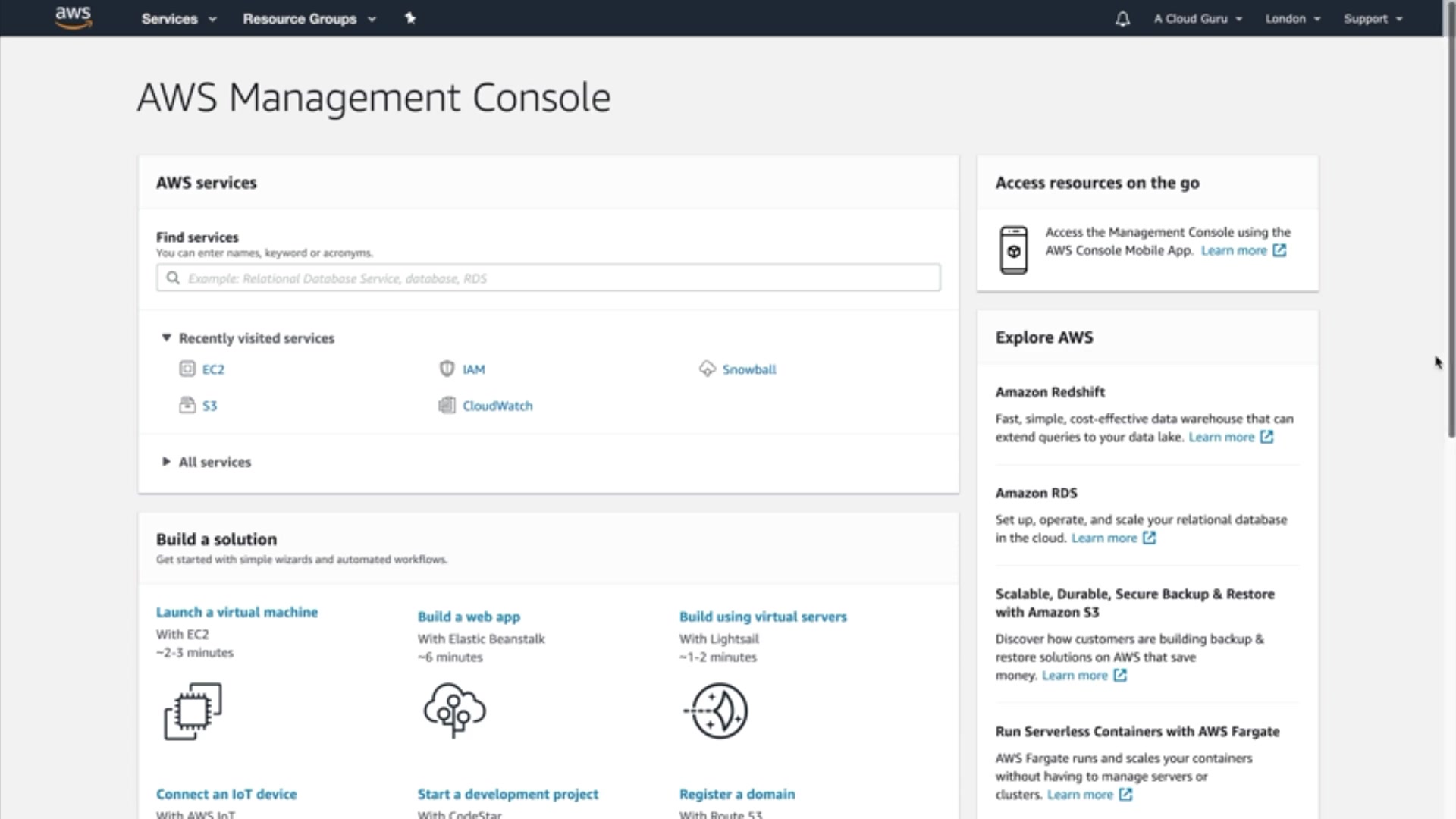The image size is (1456, 819).
Task: Click the Lightsail compass icon
Action: coord(717,711)
